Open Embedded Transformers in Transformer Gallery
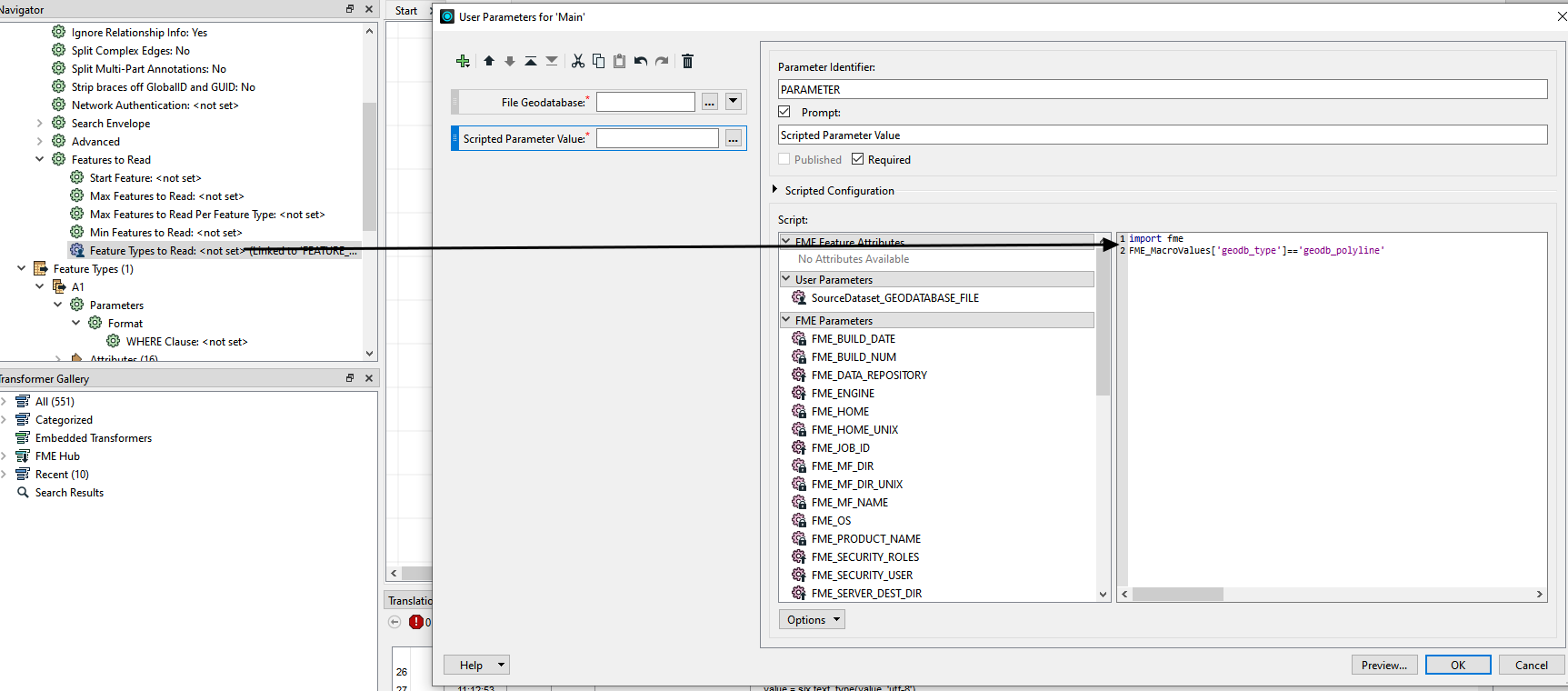 [94, 437]
